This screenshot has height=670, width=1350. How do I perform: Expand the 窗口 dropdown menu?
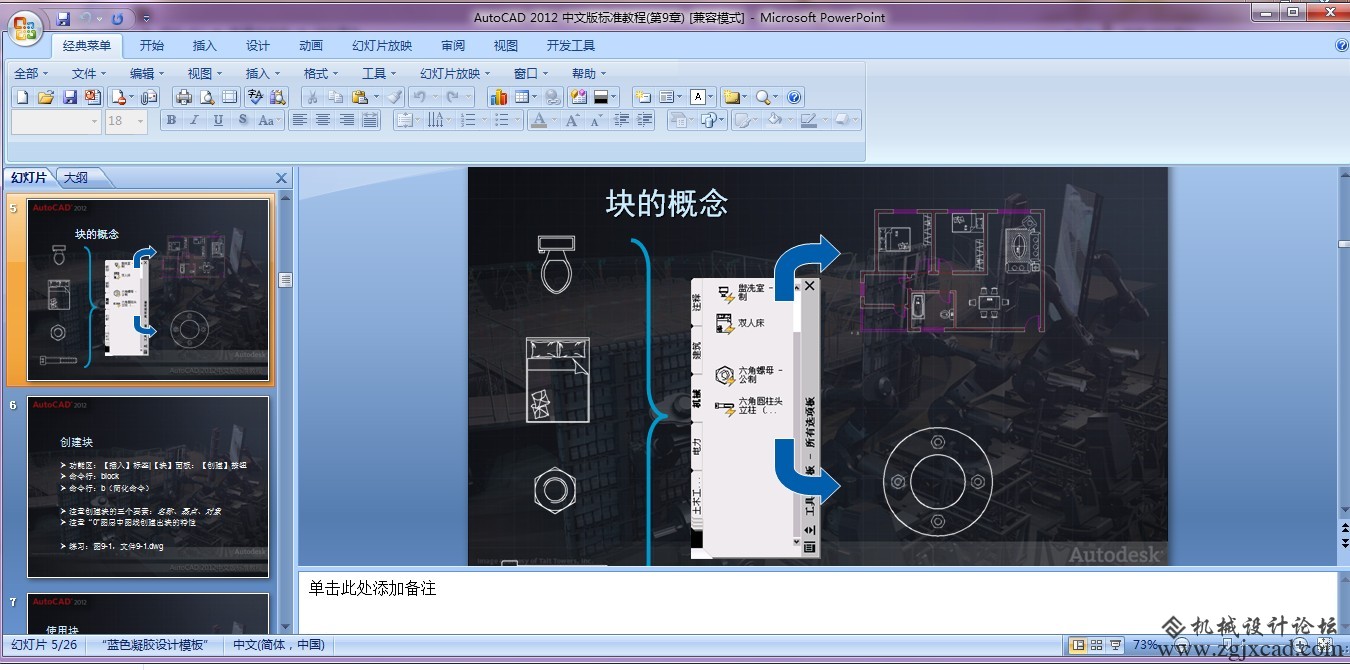(x=532, y=73)
